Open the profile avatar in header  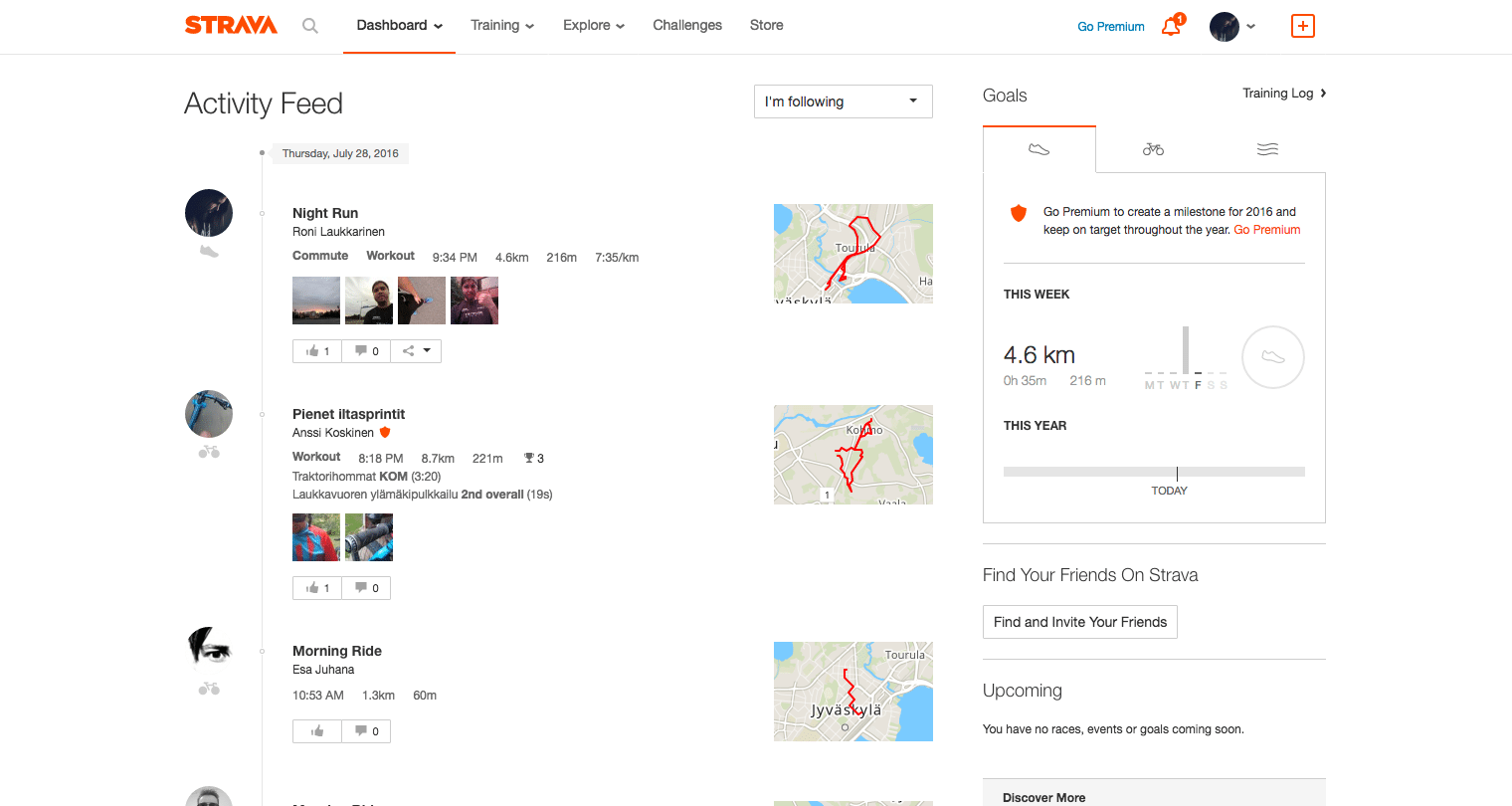click(1225, 27)
